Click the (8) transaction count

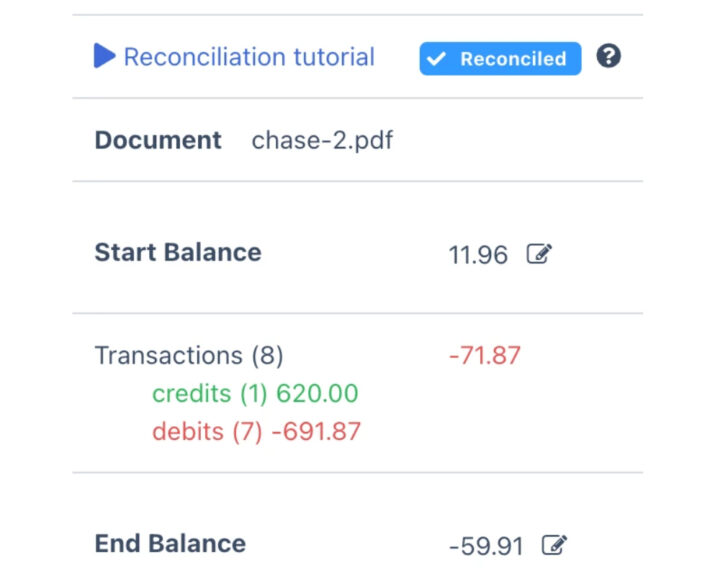click(x=266, y=355)
